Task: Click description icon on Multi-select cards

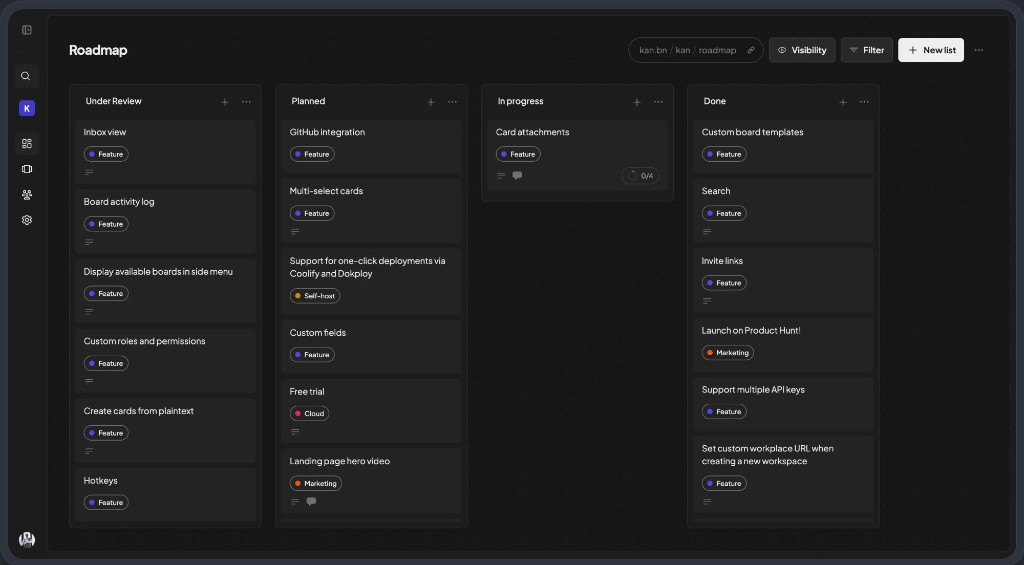Action: (x=295, y=232)
